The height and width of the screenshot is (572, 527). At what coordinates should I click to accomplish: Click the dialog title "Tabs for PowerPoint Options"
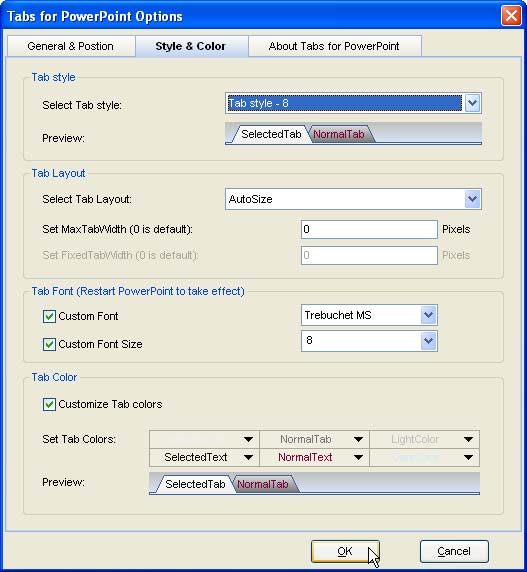[x=95, y=16]
